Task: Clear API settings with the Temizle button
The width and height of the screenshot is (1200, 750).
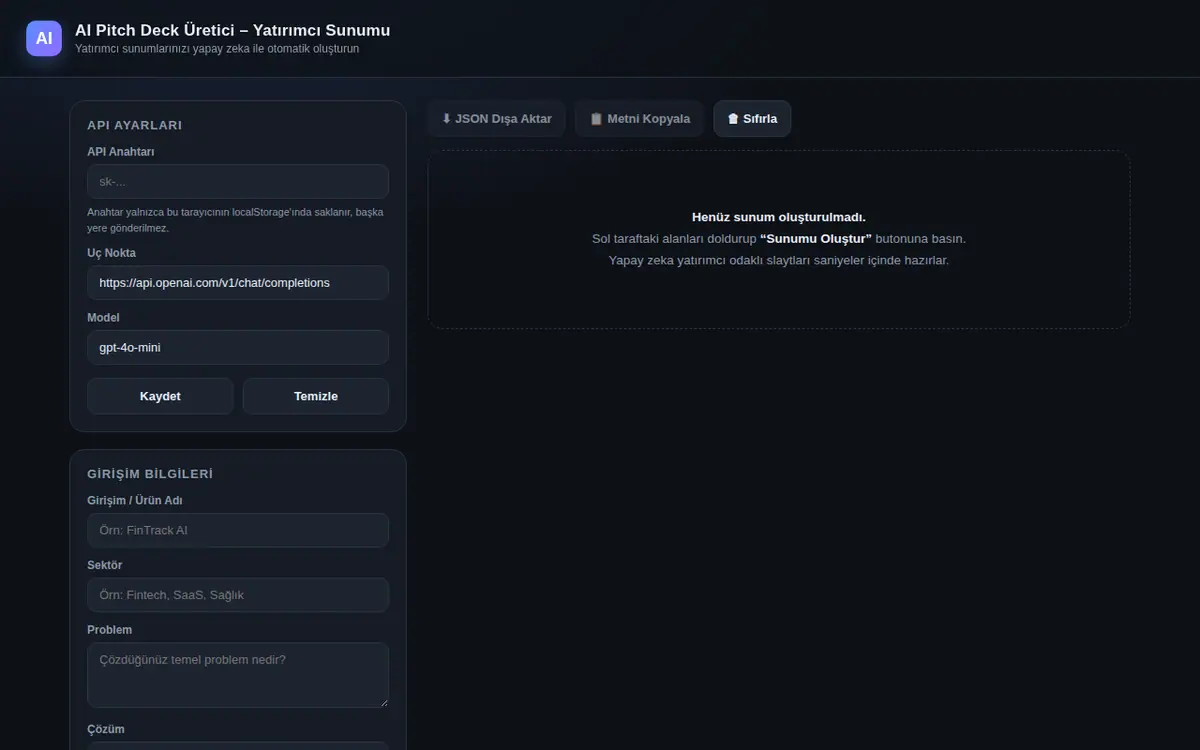Action: pos(316,396)
